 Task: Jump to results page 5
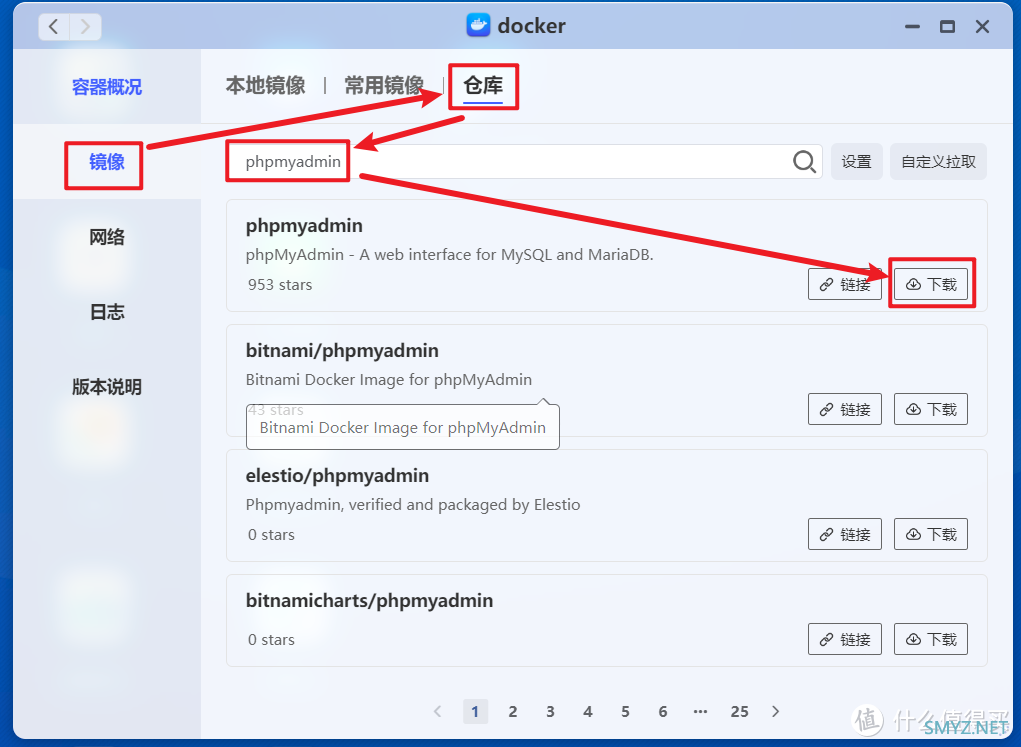625,711
